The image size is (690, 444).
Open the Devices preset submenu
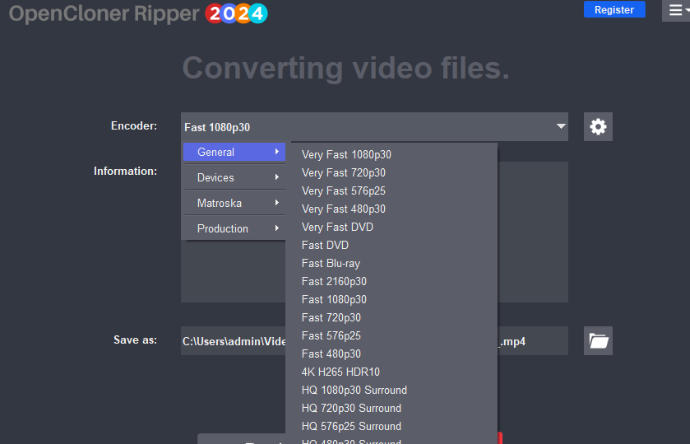[x=234, y=177]
